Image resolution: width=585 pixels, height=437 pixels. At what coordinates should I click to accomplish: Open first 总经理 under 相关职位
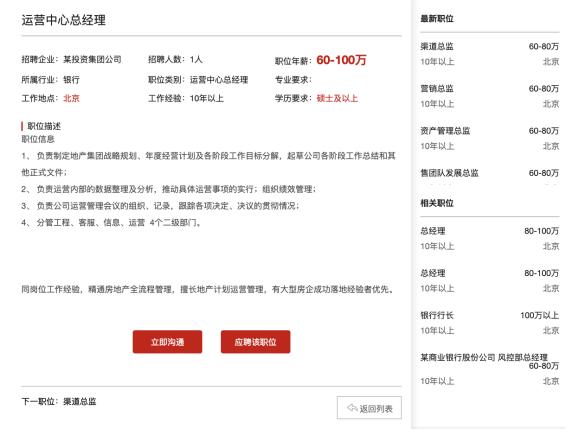pyautogui.click(x=433, y=231)
